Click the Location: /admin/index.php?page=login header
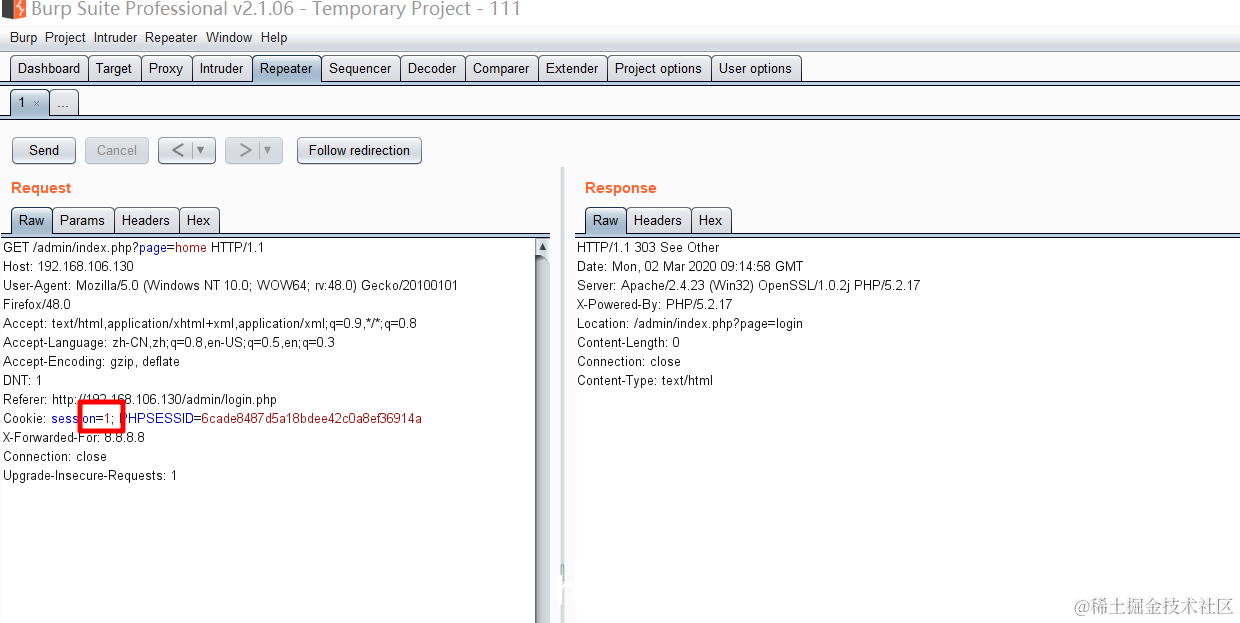1240x623 pixels. [690, 323]
